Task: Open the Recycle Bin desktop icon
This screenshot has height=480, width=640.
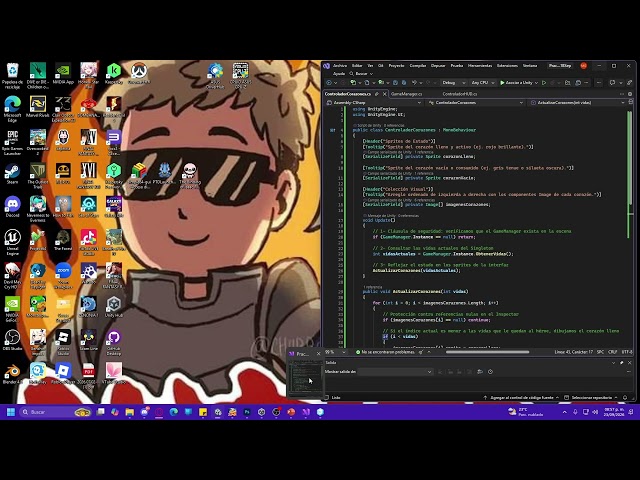Action: click(x=12, y=75)
